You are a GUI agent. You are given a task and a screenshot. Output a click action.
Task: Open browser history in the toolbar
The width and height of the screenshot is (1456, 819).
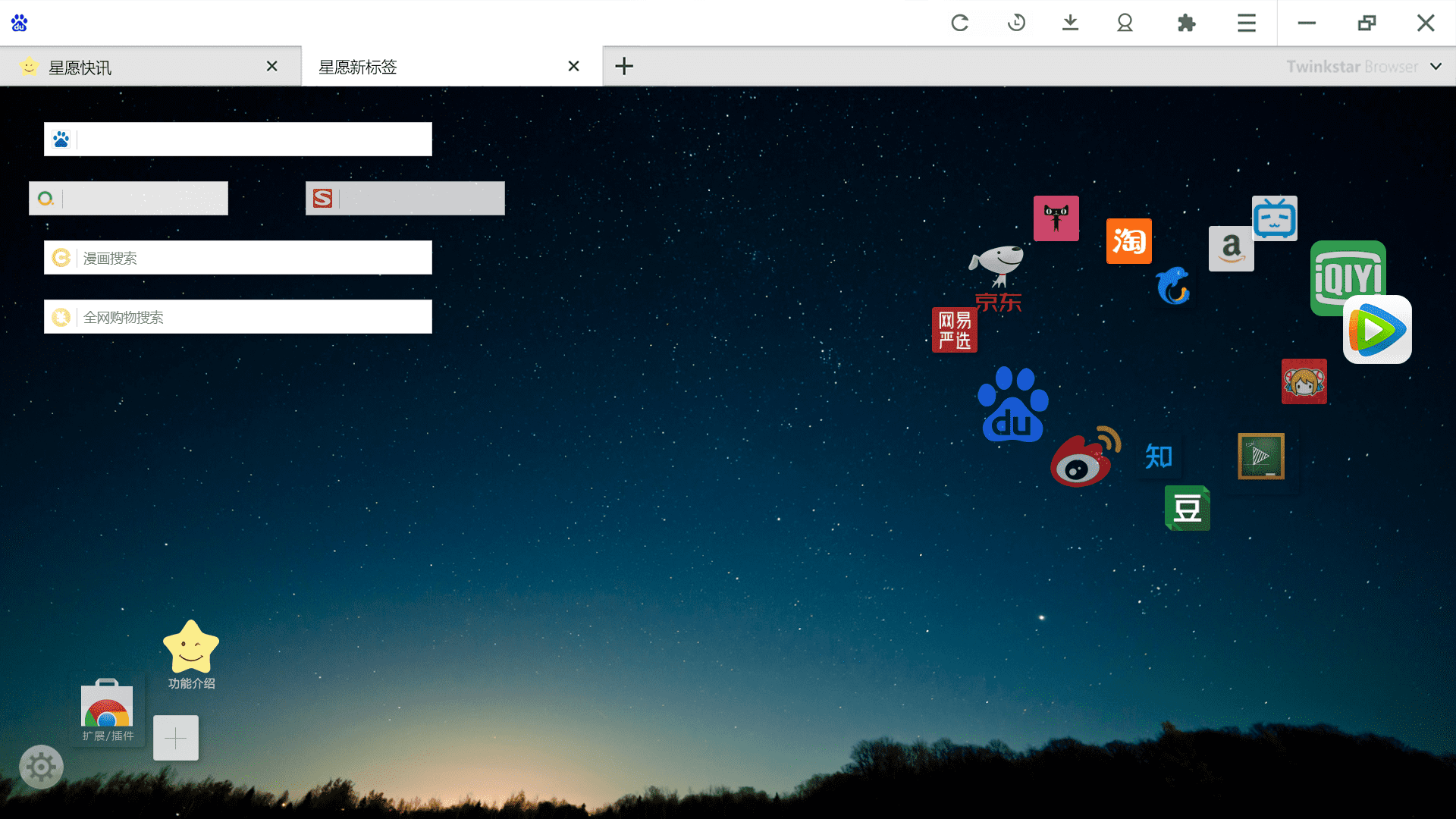click(x=1015, y=23)
